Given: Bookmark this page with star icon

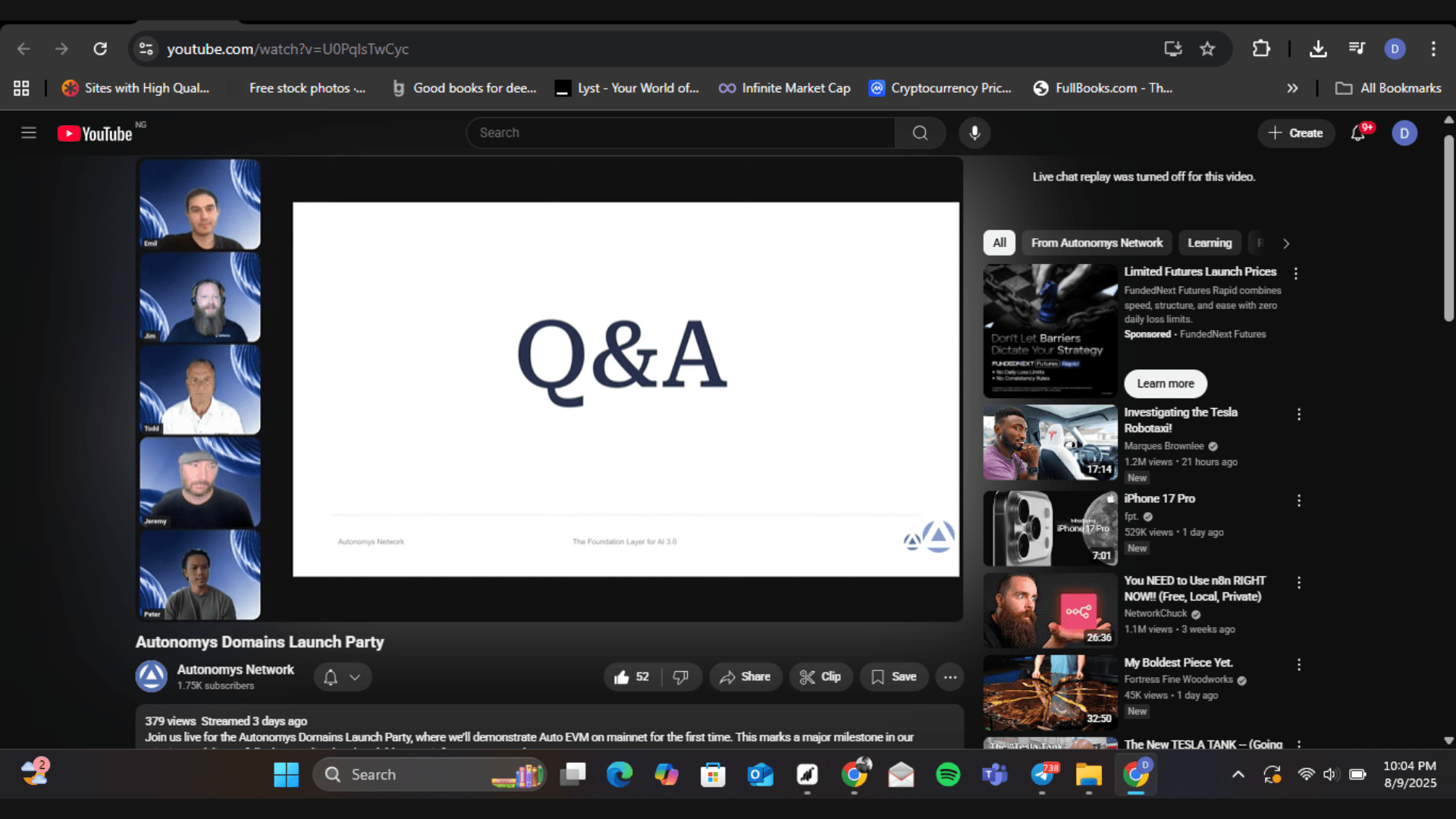Looking at the screenshot, I should point(1207,49).
